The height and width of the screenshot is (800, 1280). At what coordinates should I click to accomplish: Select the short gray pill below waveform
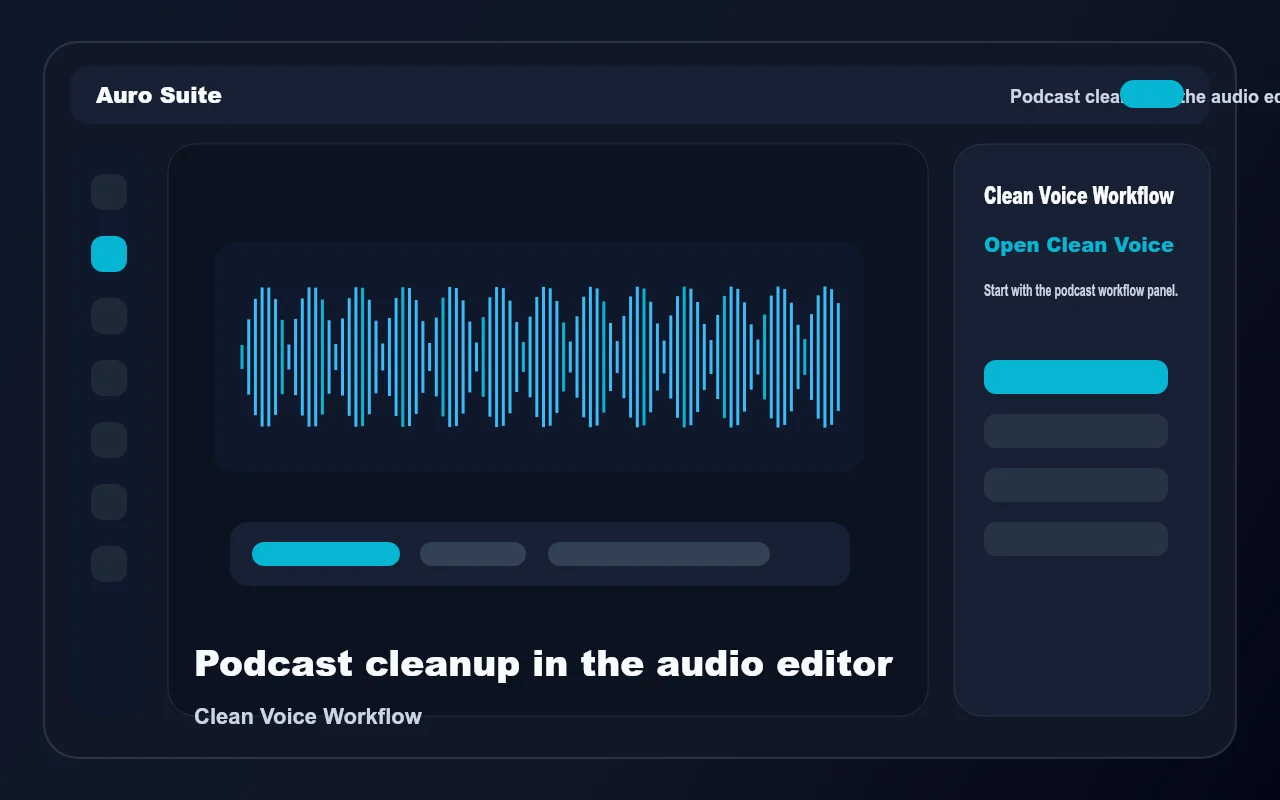point(473,554)
